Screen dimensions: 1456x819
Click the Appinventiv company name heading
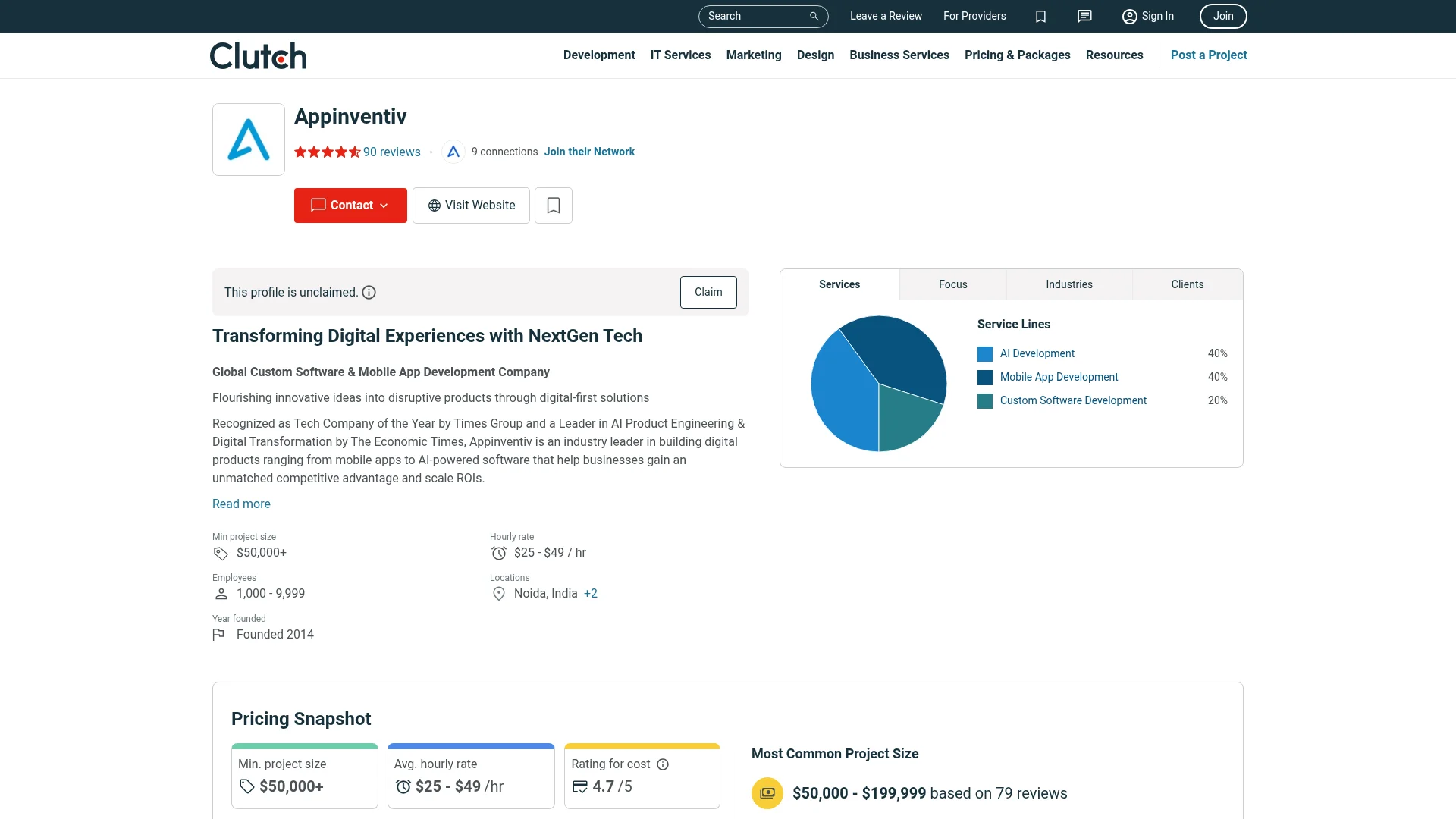click(x=350, y=117)
